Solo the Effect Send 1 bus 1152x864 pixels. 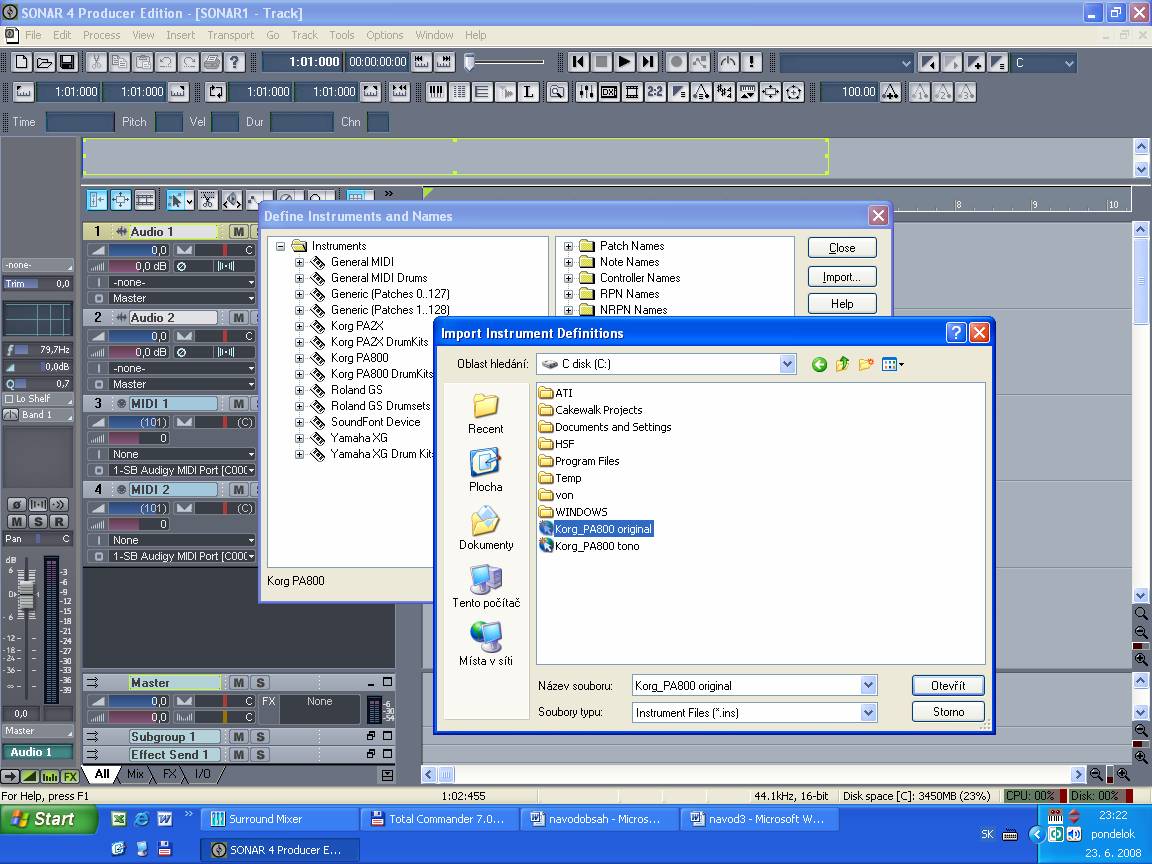point(259,755)
